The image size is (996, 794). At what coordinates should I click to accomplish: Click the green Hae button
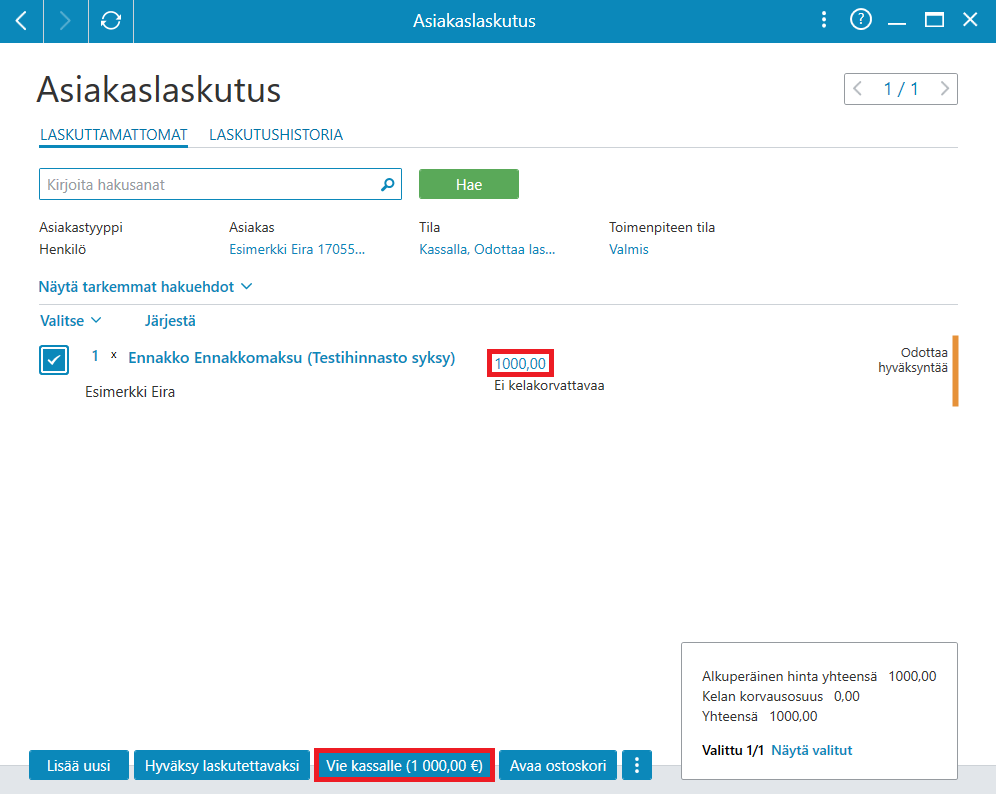(469, 184)
